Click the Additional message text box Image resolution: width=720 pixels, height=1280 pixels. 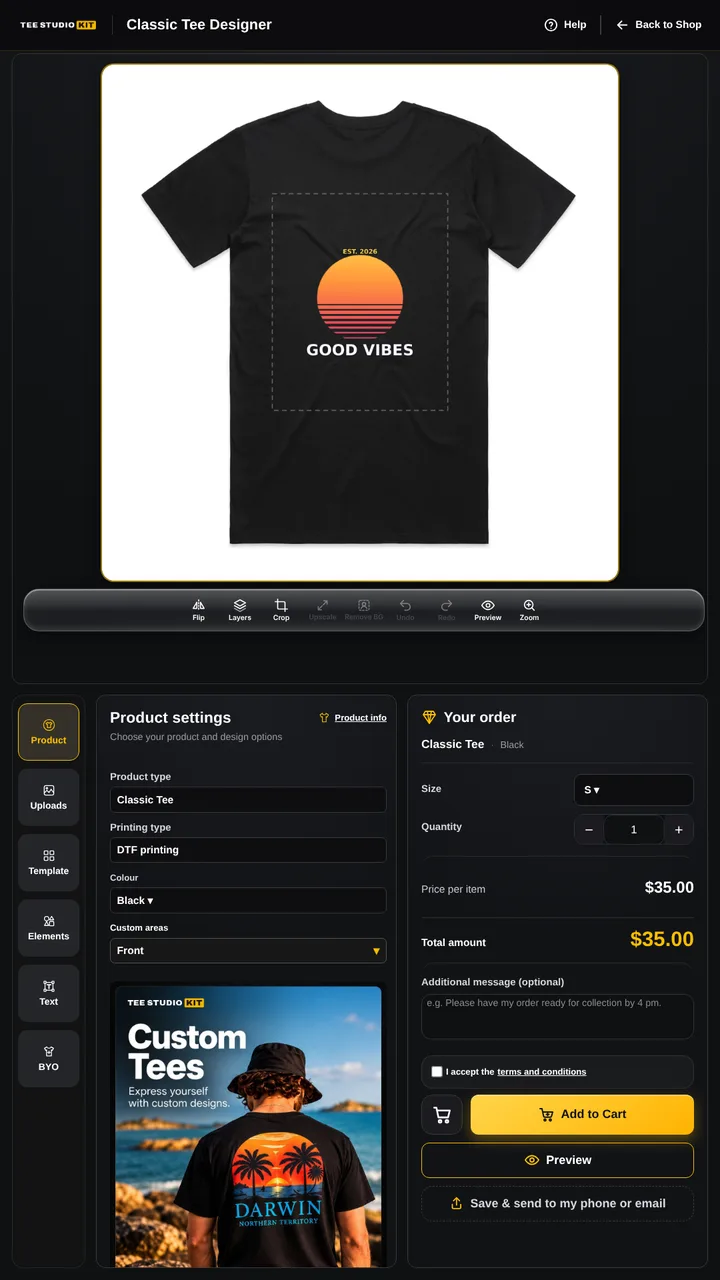(557, 1016)
